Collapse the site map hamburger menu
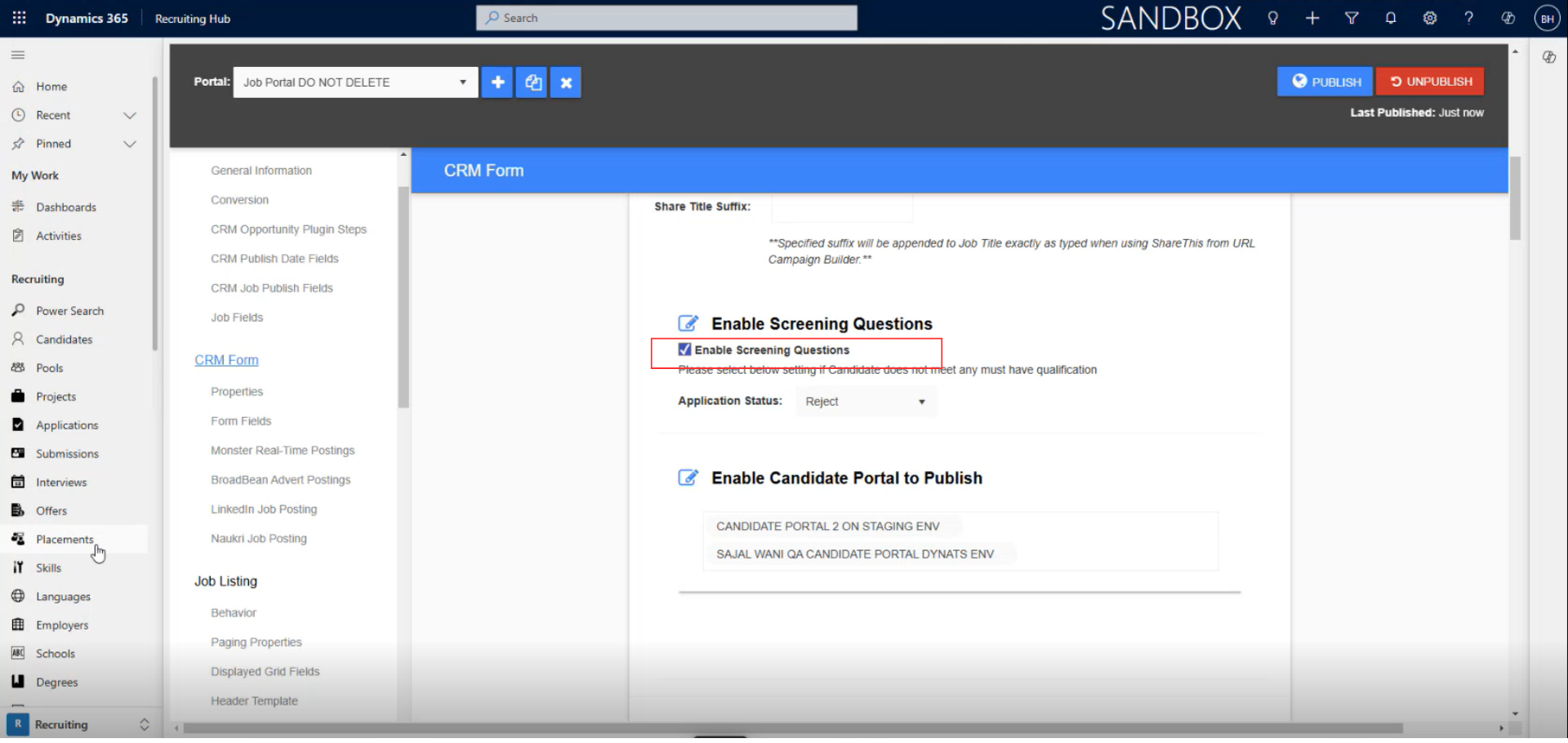The height and width of the screenshot is (743, 1568). 18,55
